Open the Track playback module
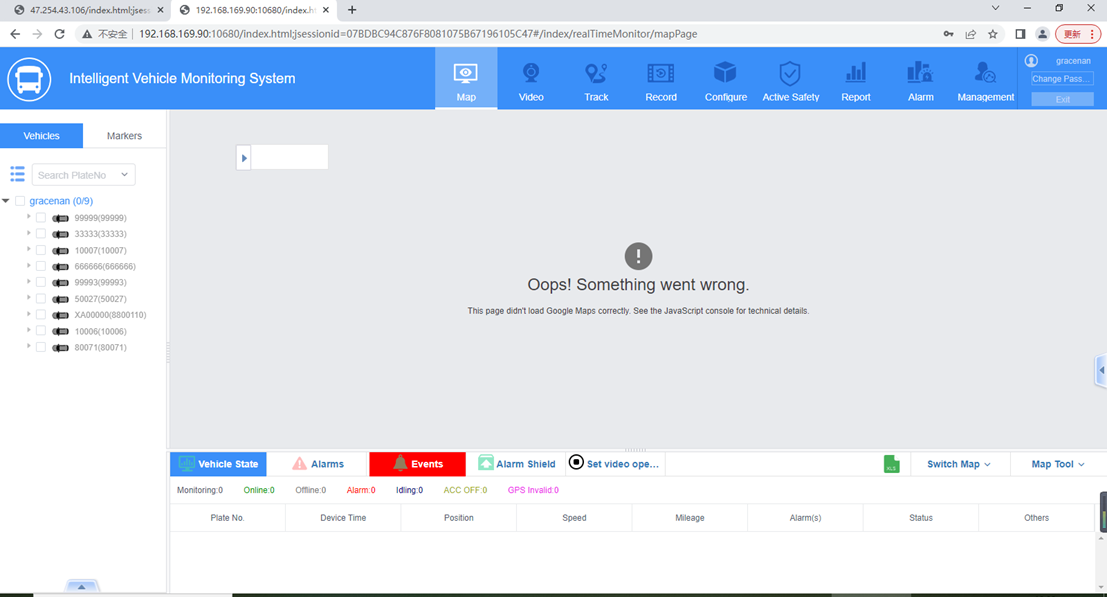Viewport: 1108px width, 597px height. click(596, 78)
